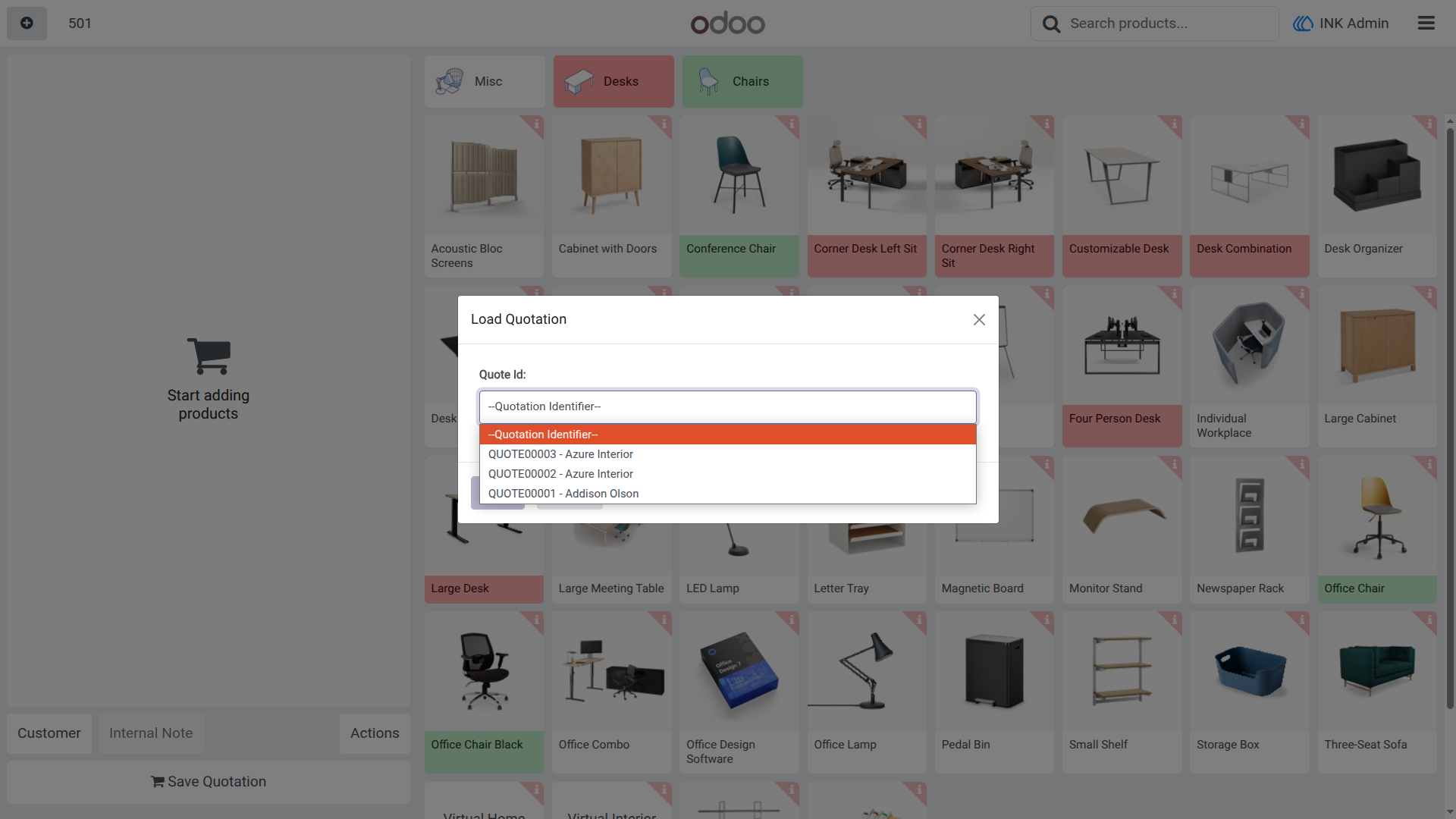Click the product list vertical scrollbar

tap(1450, 417)
